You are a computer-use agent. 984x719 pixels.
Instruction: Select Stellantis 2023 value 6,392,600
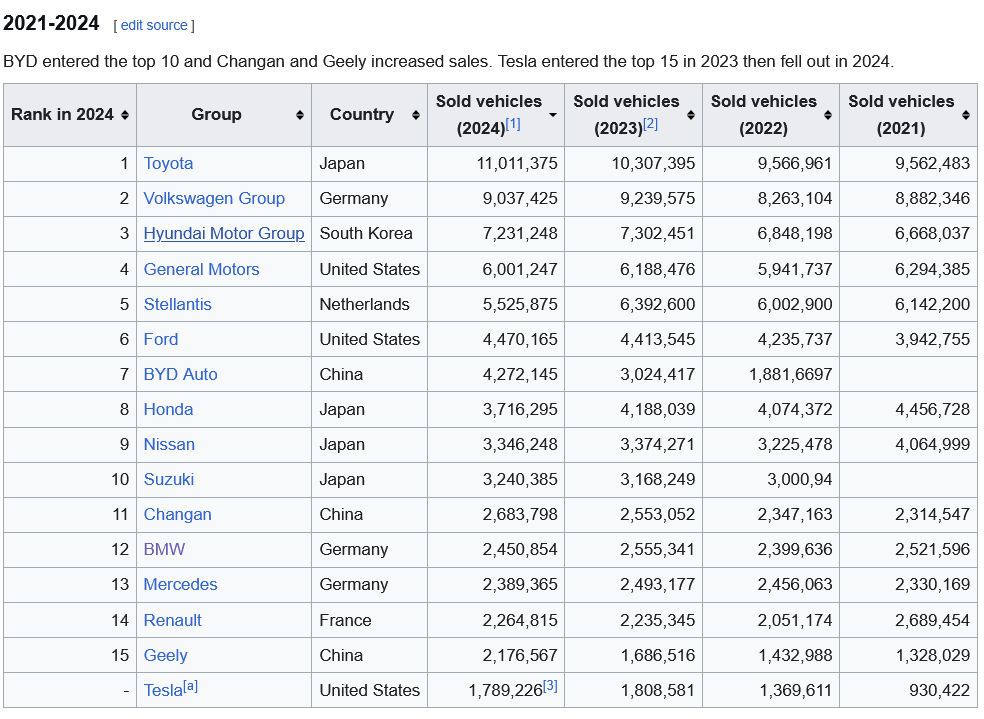click(x=658, y=304)
